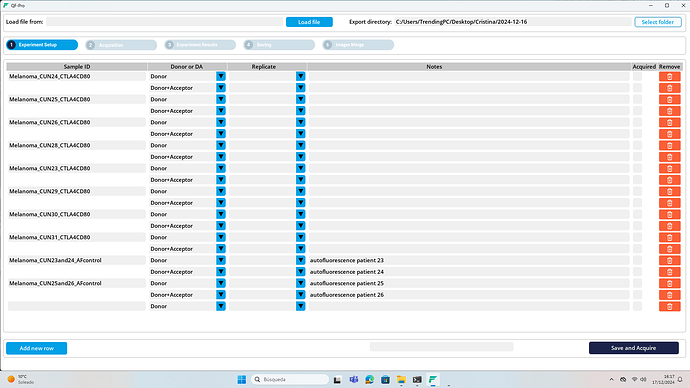Screen dimensions: 690x388
Task: Remove the Donor+Acceptor row below Melanoma_CUN24_CTLA4CD80
Action: point(669,88)
